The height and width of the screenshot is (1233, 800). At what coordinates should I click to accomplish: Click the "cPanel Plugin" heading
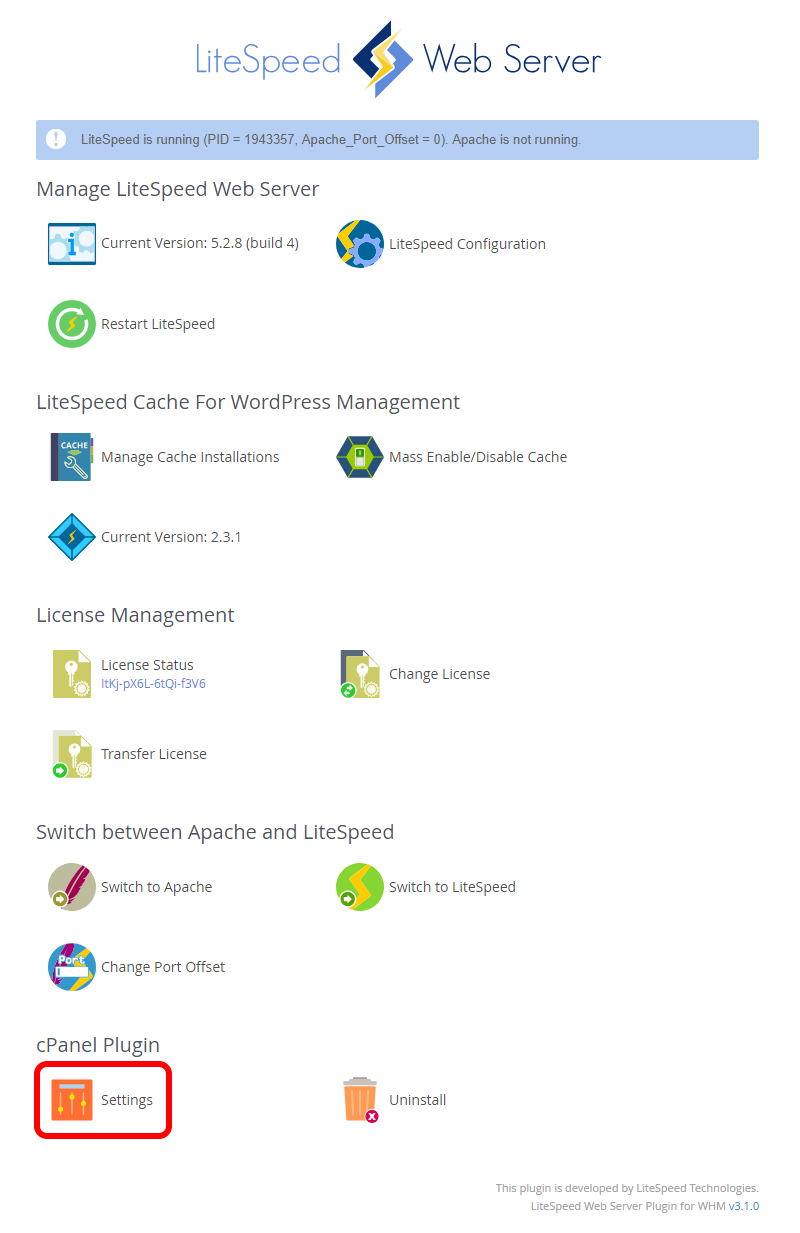click(98, 1045)
